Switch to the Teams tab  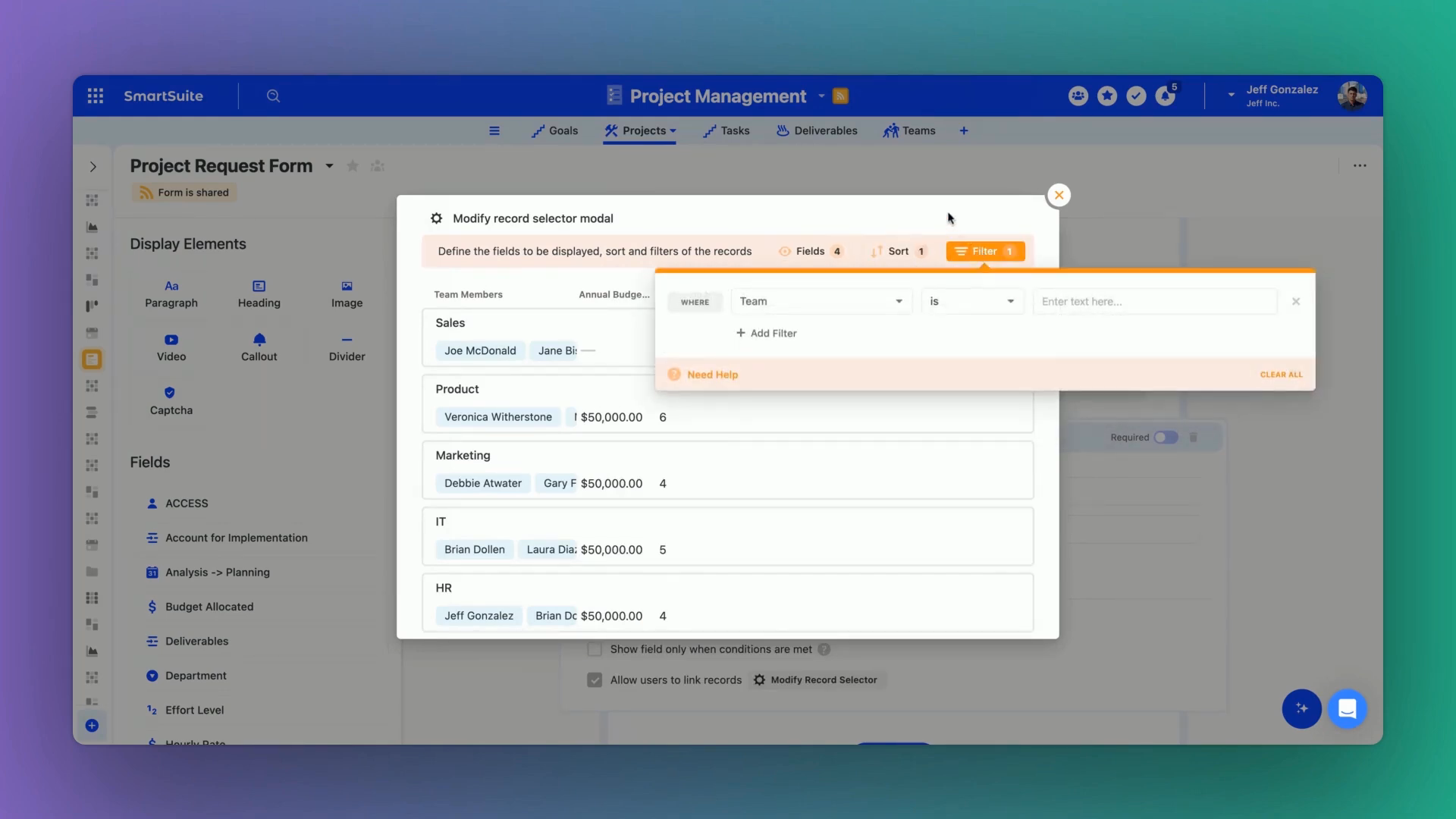(909, 131)
